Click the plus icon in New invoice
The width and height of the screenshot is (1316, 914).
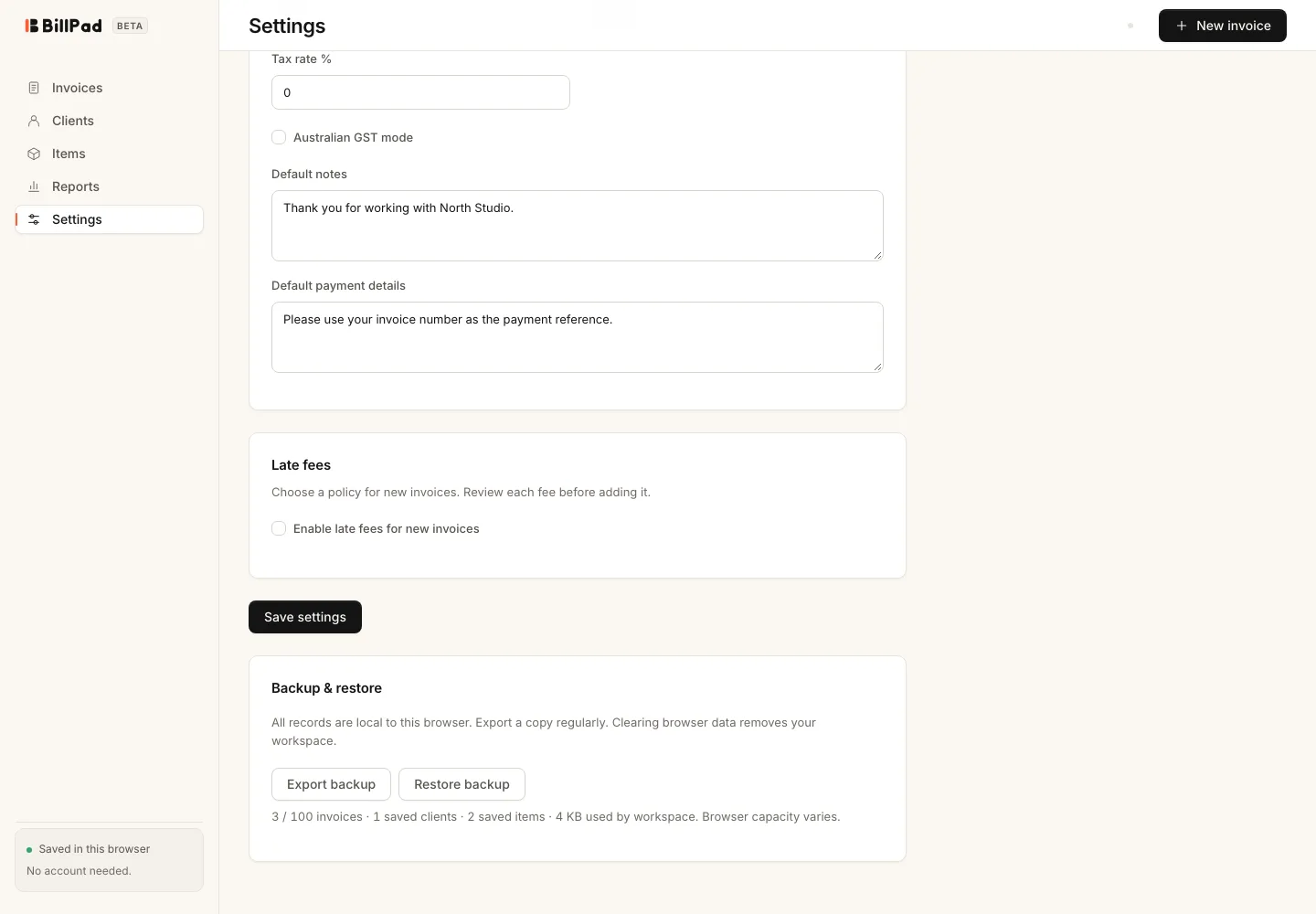click(x=1182, y=26)
